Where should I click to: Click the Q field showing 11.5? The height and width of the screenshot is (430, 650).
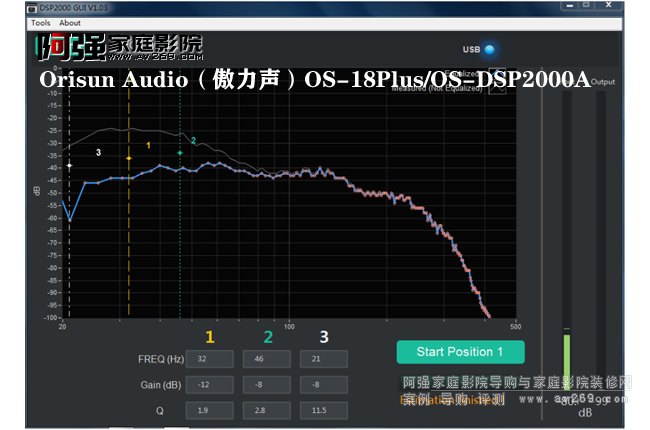(324, 411)
